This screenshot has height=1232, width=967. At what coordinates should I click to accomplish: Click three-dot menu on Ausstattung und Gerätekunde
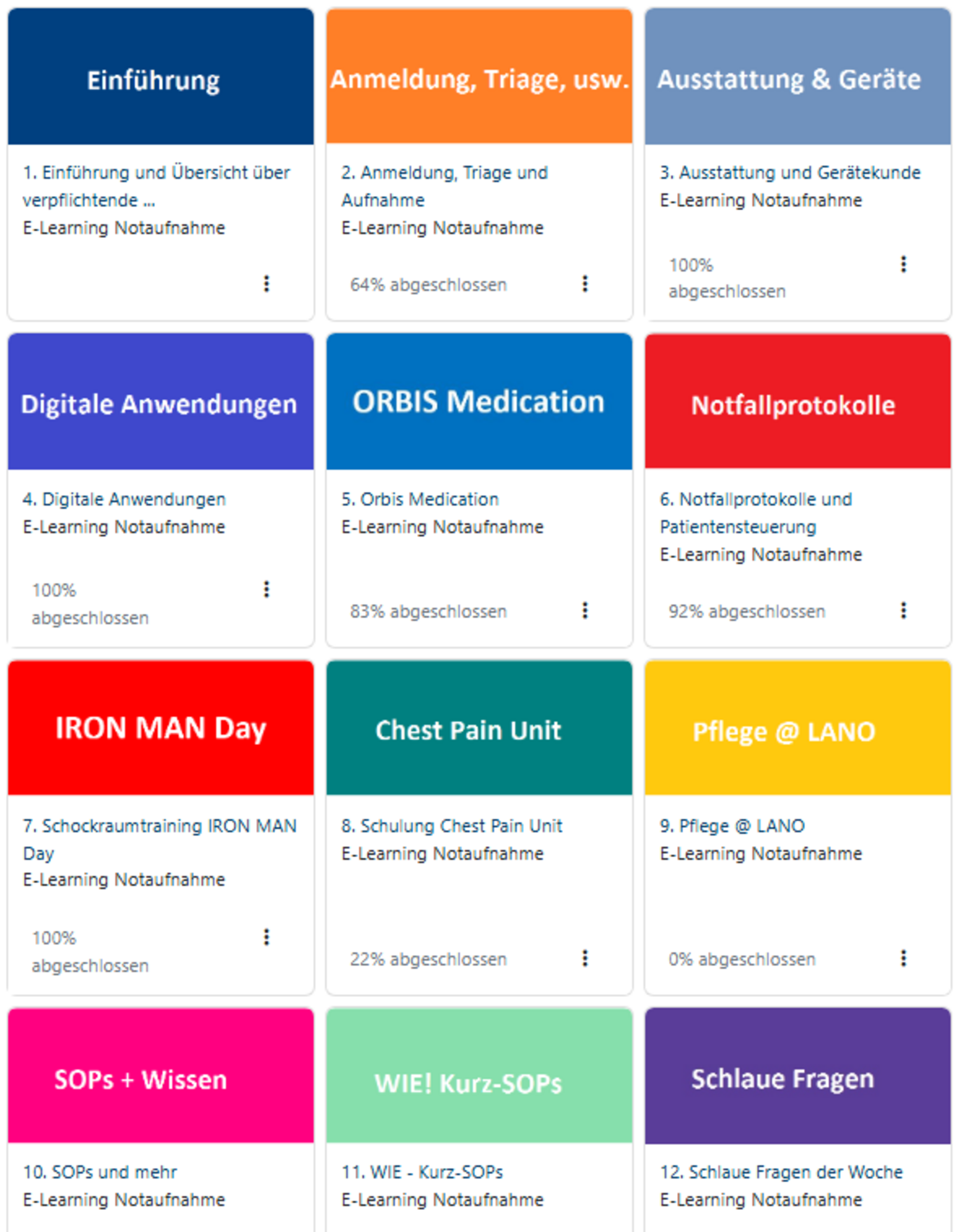[x=903, y=264]
